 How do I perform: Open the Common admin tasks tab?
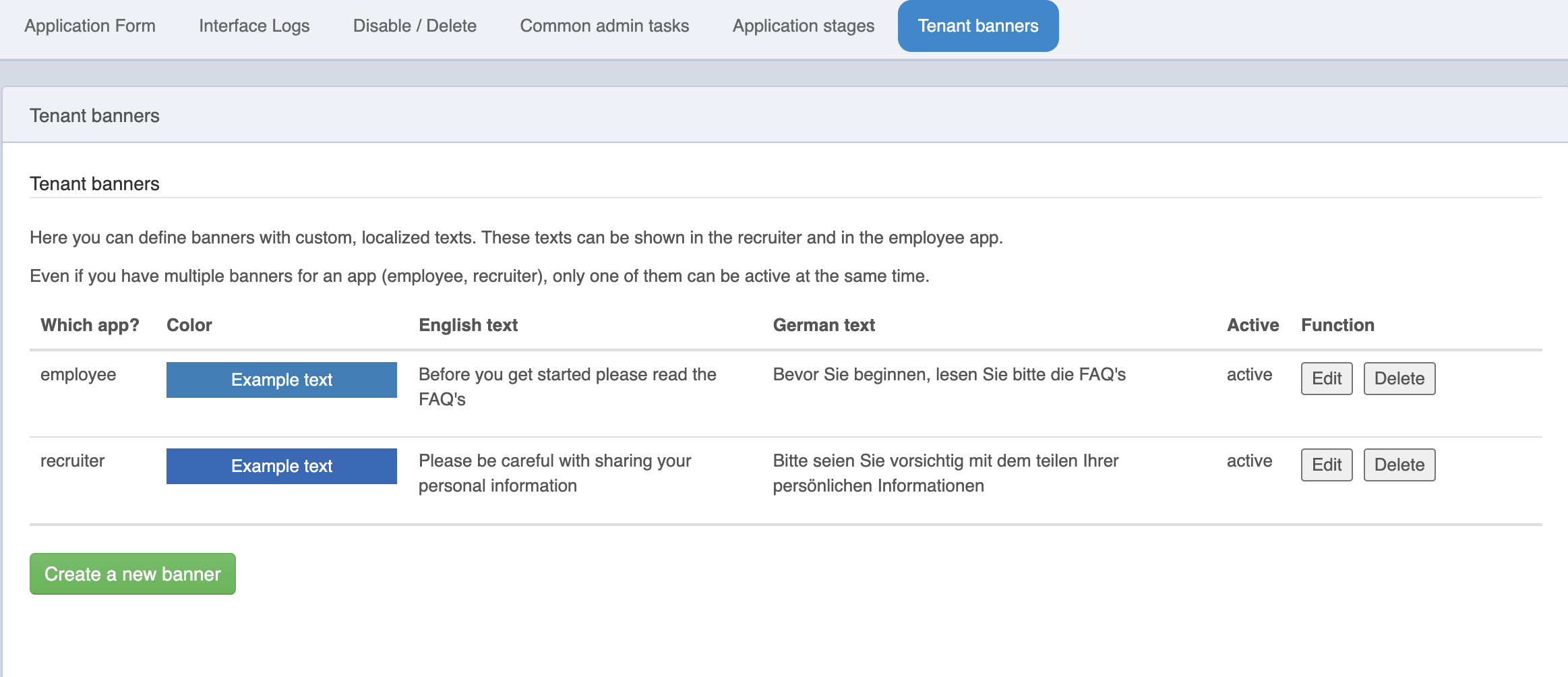pyautogui.click(x=604, y=26)
